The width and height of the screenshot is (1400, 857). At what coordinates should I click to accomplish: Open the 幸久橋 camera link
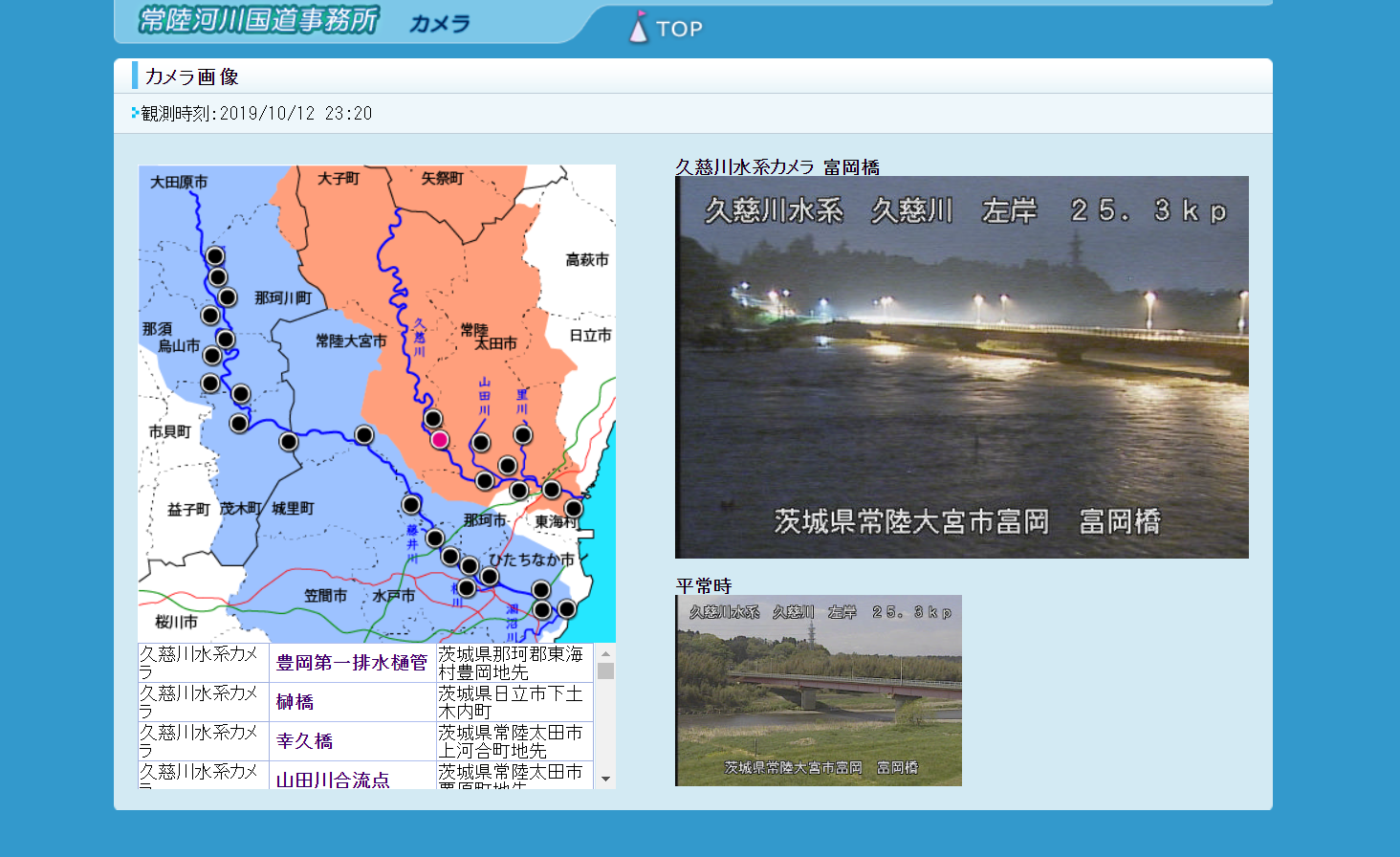[305, 741]
